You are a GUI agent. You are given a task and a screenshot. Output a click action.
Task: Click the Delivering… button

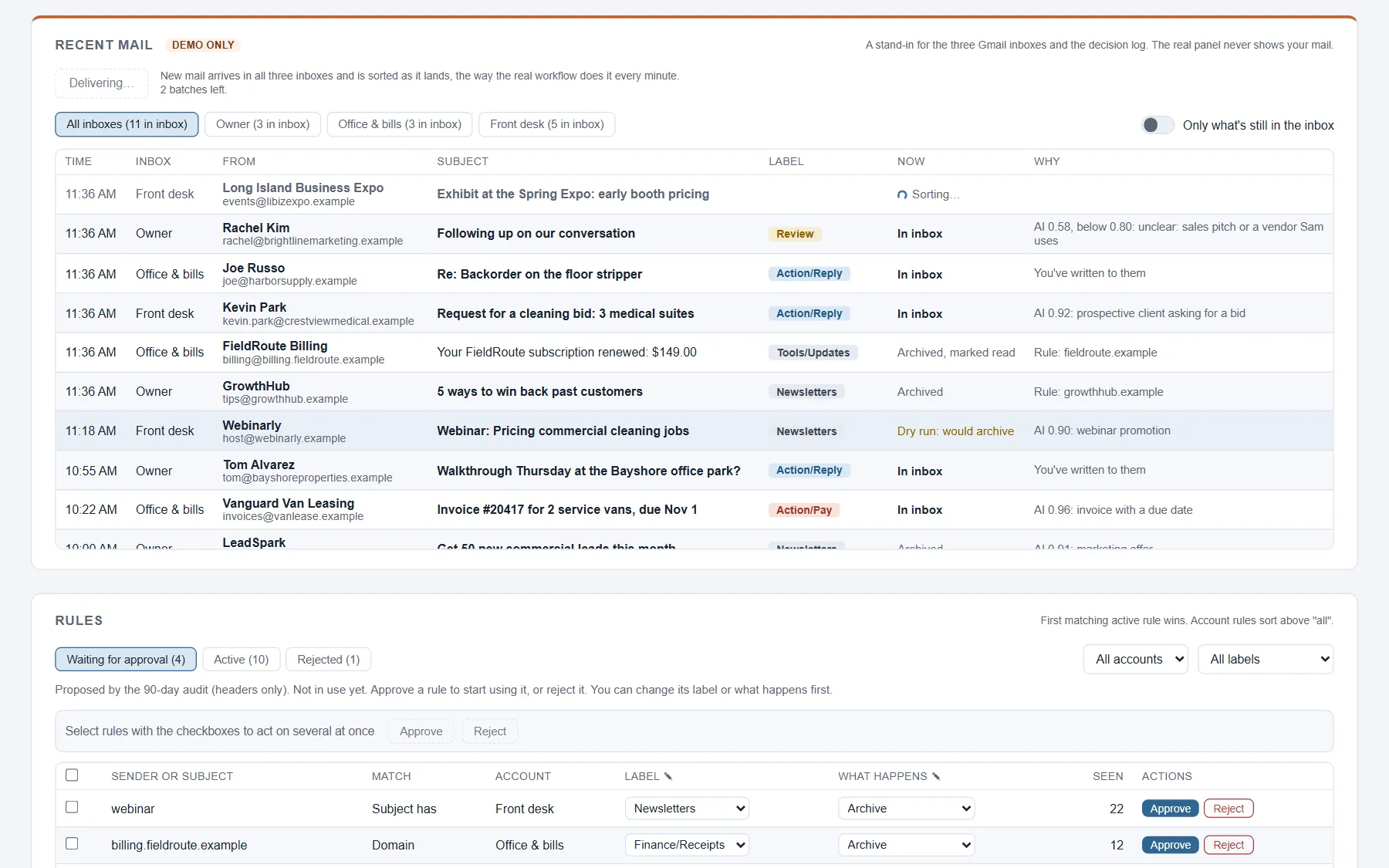tap(101, 83)
